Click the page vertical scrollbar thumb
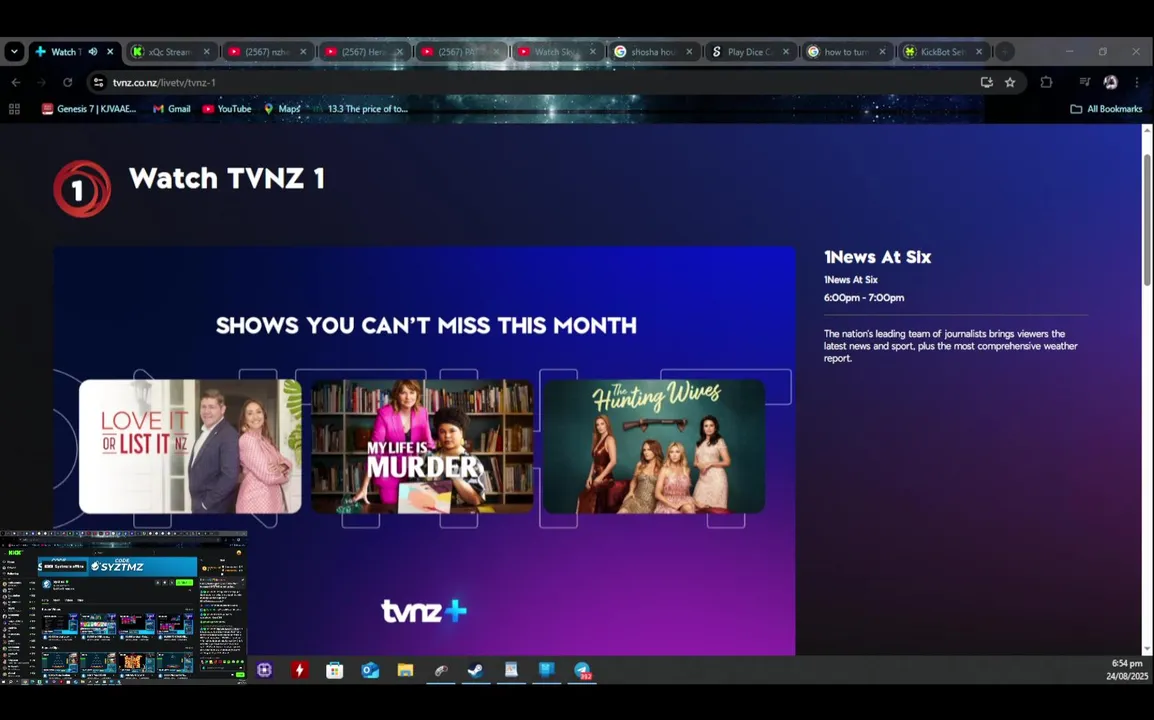Image resolution: width=1154 pixels, height=720 pixels. (1147, 219)
